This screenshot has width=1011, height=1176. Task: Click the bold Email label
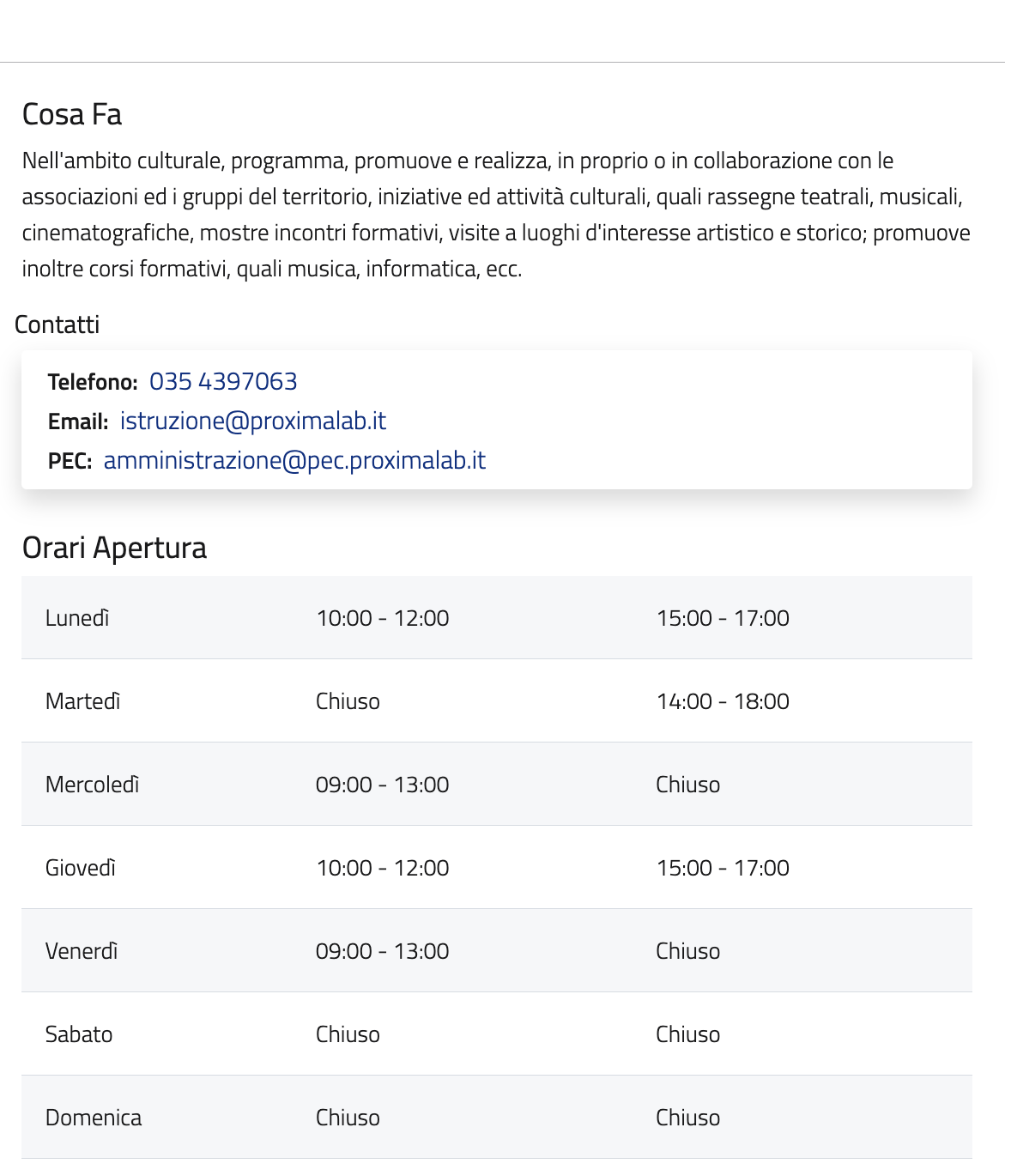(x=78, y=421)
